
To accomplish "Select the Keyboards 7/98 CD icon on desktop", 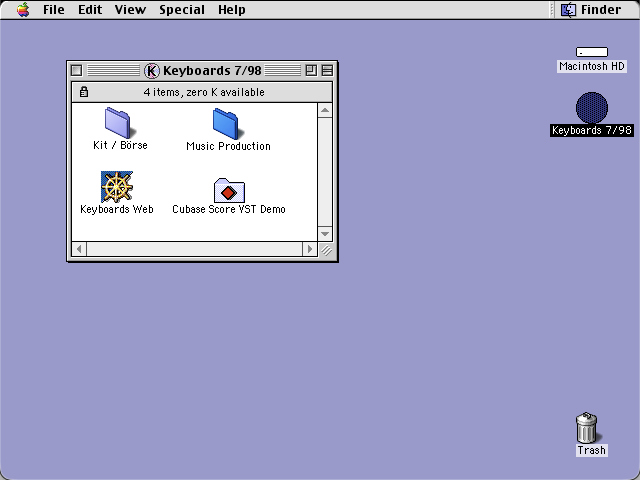I will 592,107.
